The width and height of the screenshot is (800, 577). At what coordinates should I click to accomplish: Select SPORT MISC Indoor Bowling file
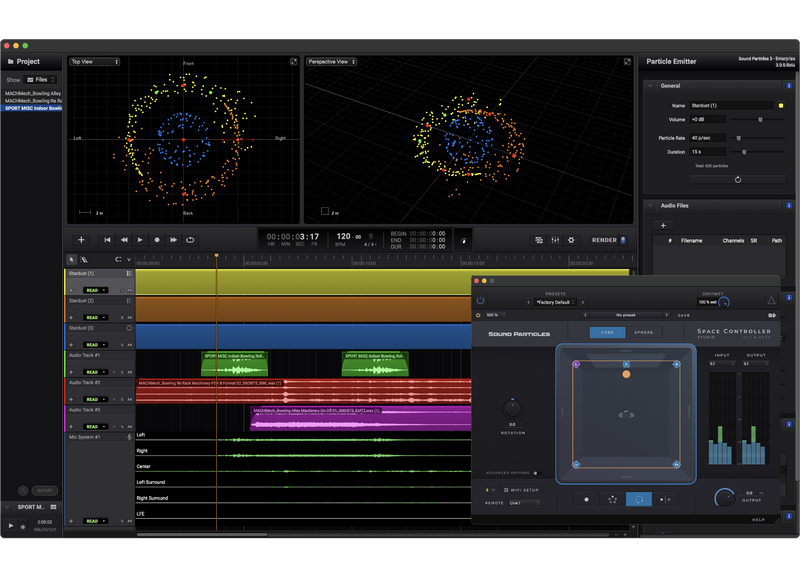pos(33,108)
